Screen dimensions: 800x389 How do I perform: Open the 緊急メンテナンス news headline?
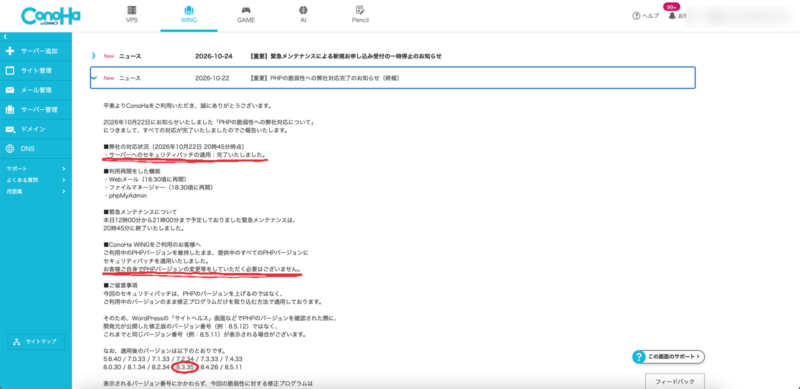coord(345,56)
